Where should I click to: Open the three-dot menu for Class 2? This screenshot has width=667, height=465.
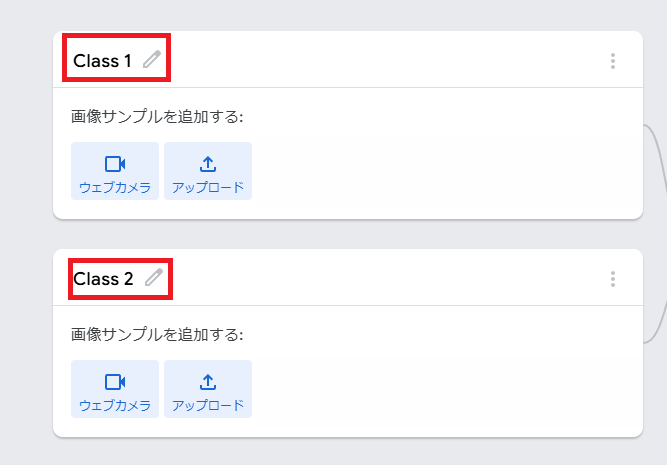click(613, 279)
